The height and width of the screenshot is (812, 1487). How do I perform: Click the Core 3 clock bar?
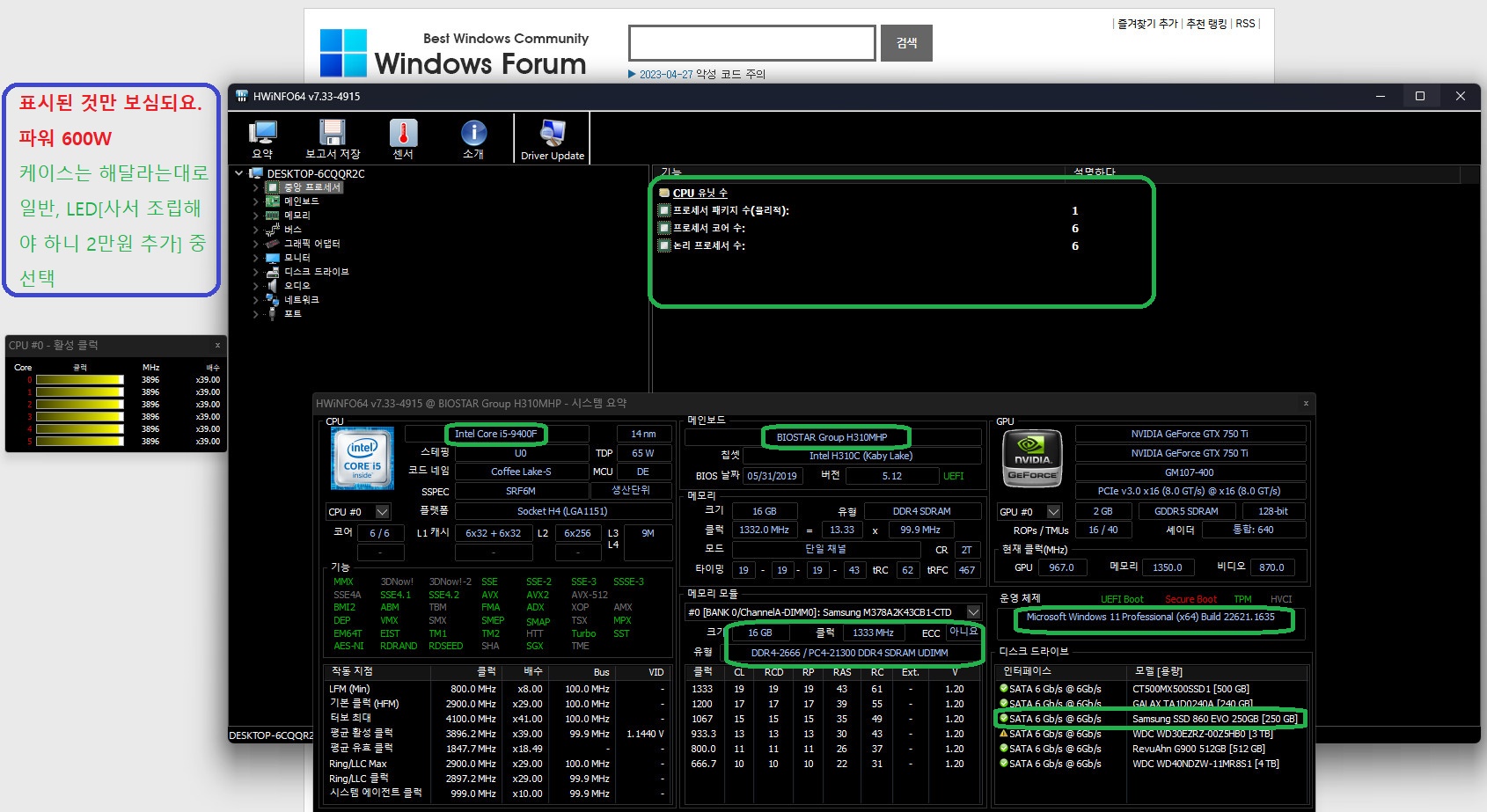tap(80, 417)
